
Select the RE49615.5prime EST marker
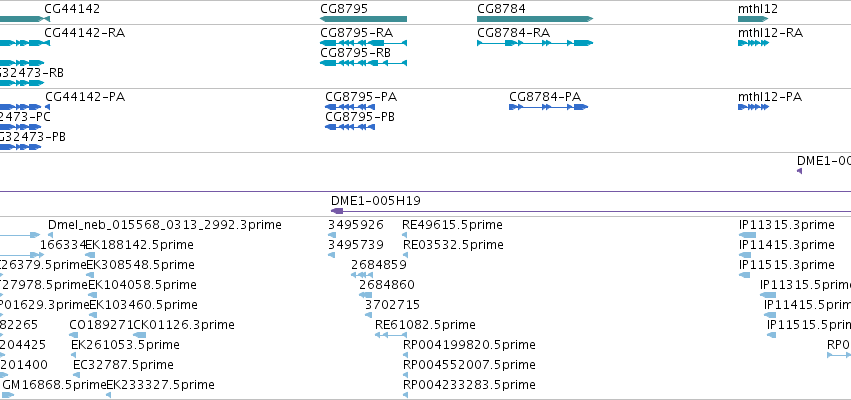pos(404,235)
